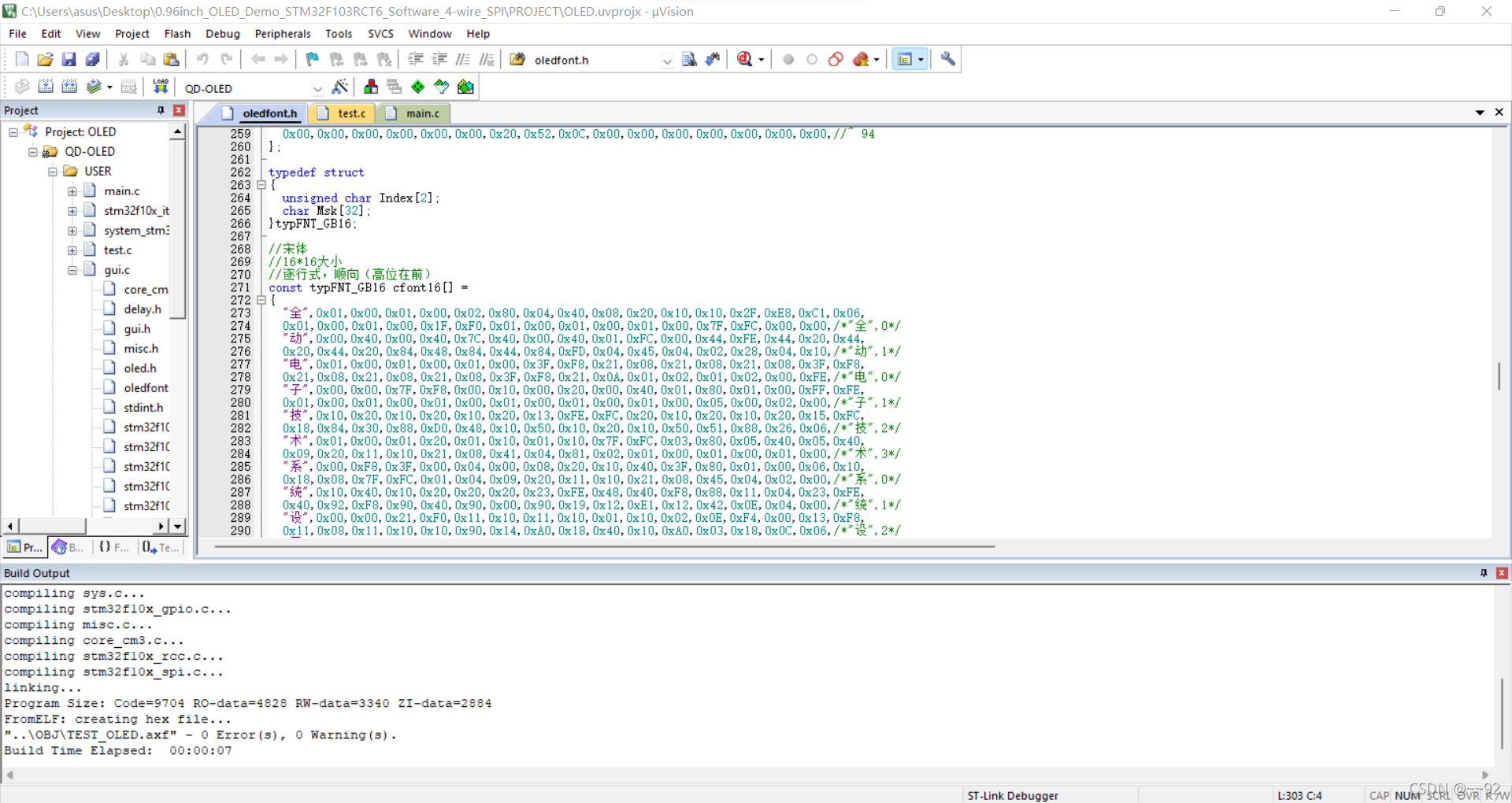
Task: Switch to the Books panel tab
Action: click(x=68, y=547)
